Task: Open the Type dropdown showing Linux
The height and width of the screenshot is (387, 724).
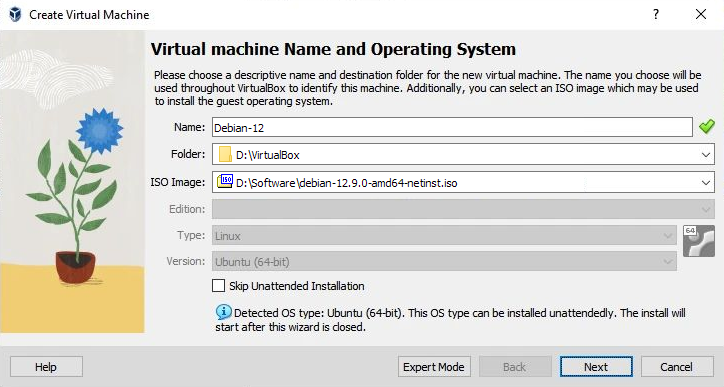Action: [x=444, y=236]
